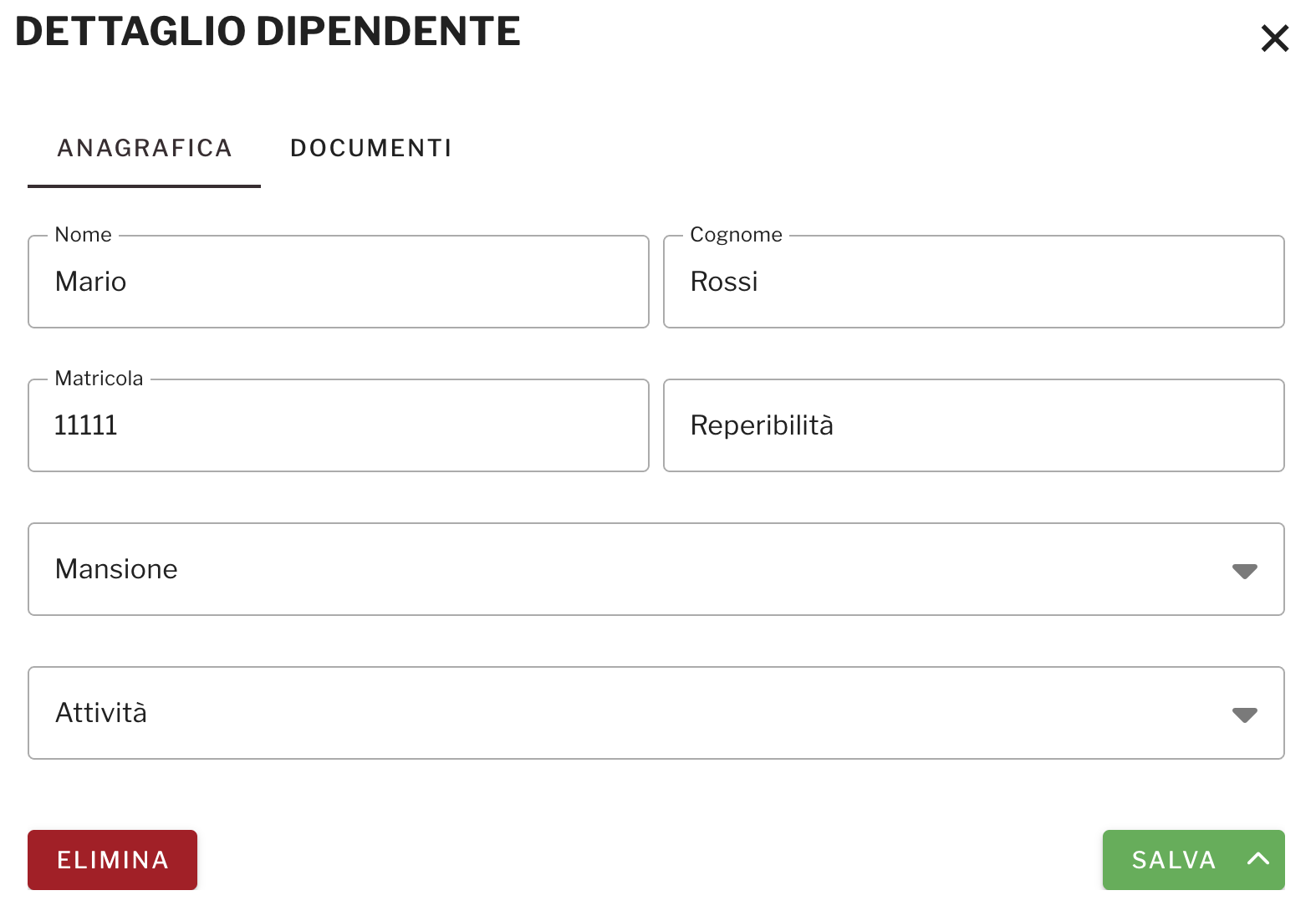This screenshot has height=921, width=1316.
Task: Click the underline indicator below Anagrafica
Action: [x=144, y=186]
